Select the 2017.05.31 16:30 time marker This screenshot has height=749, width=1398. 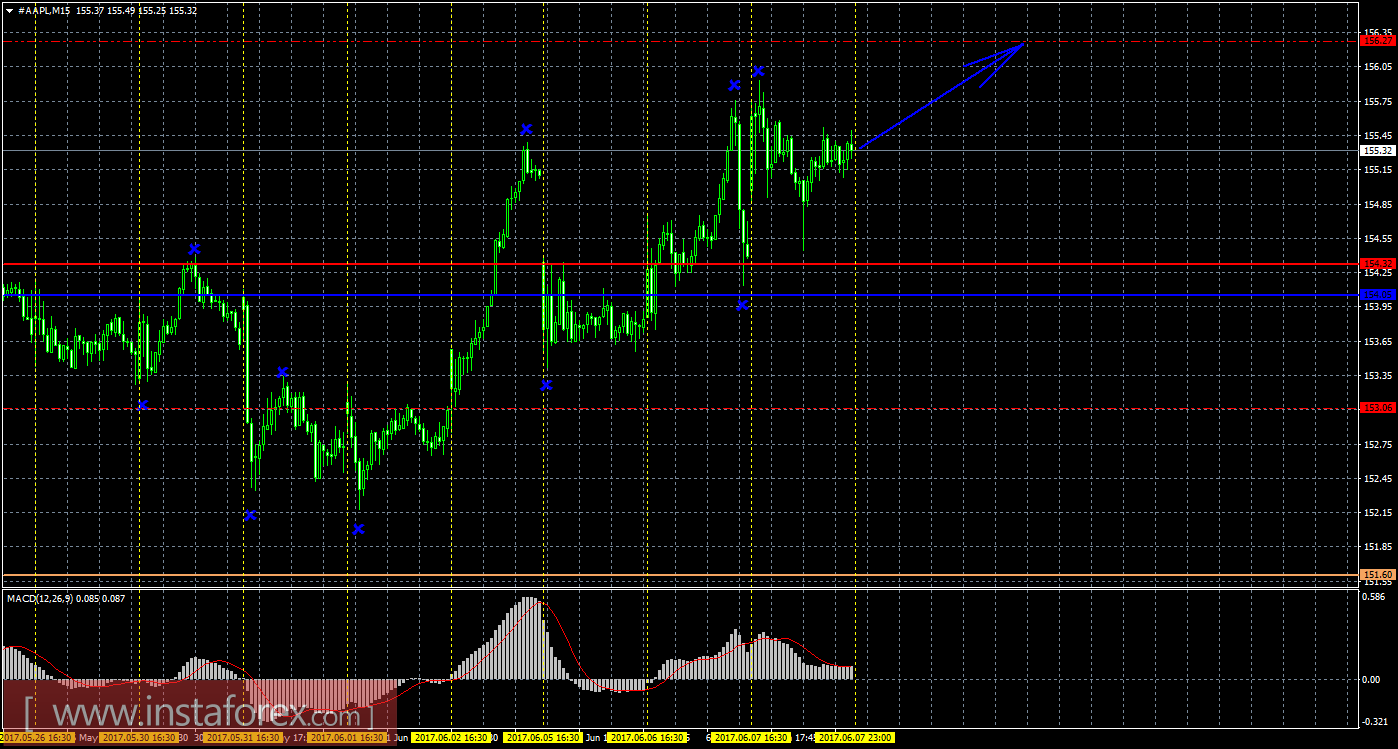242,738
